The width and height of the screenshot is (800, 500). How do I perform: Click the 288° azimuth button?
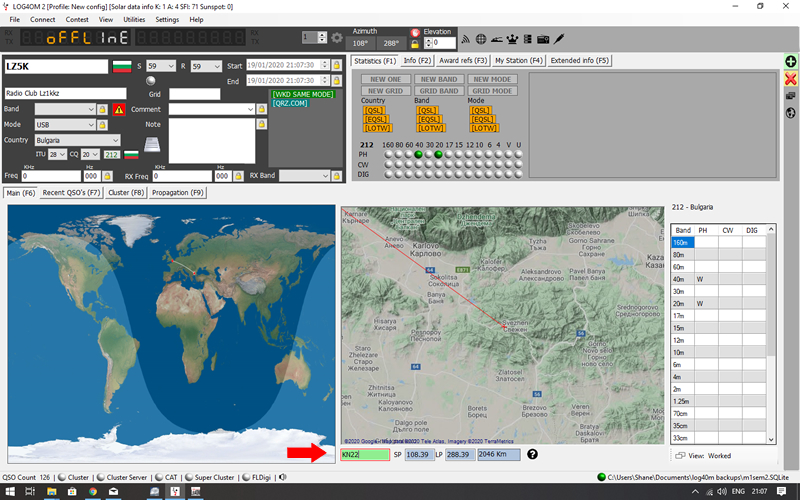[391, 43]
